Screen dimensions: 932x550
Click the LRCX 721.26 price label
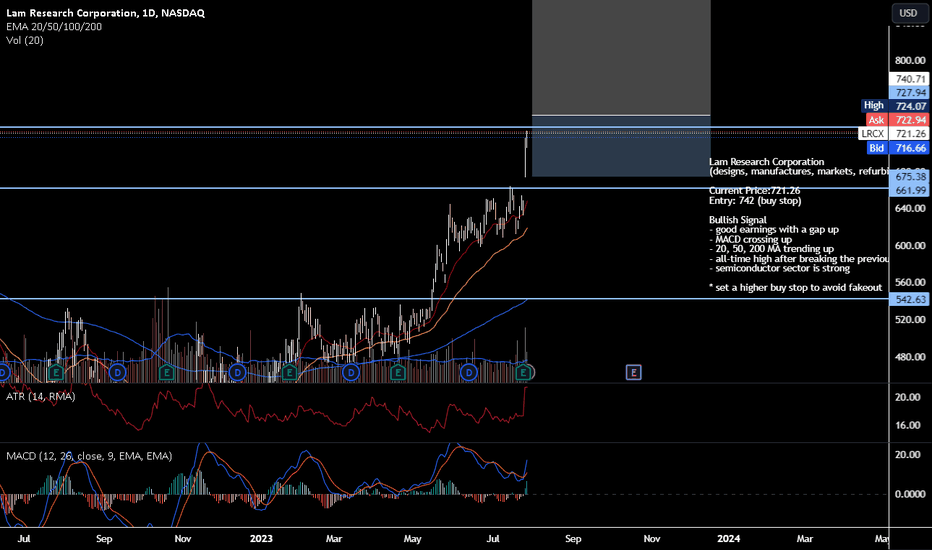click(894, 134)
